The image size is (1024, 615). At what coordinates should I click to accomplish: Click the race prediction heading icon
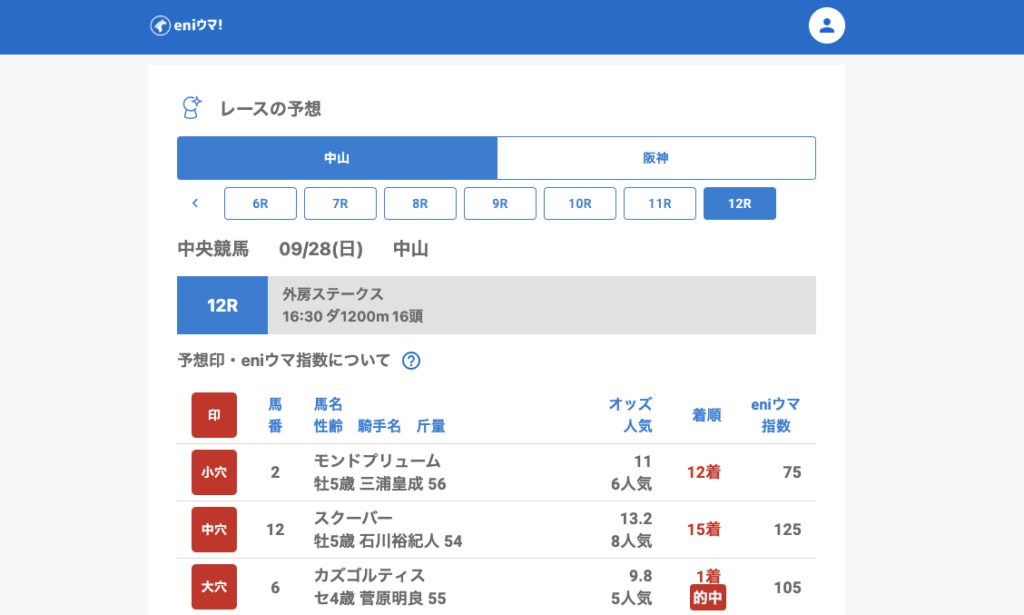(191, 108)
